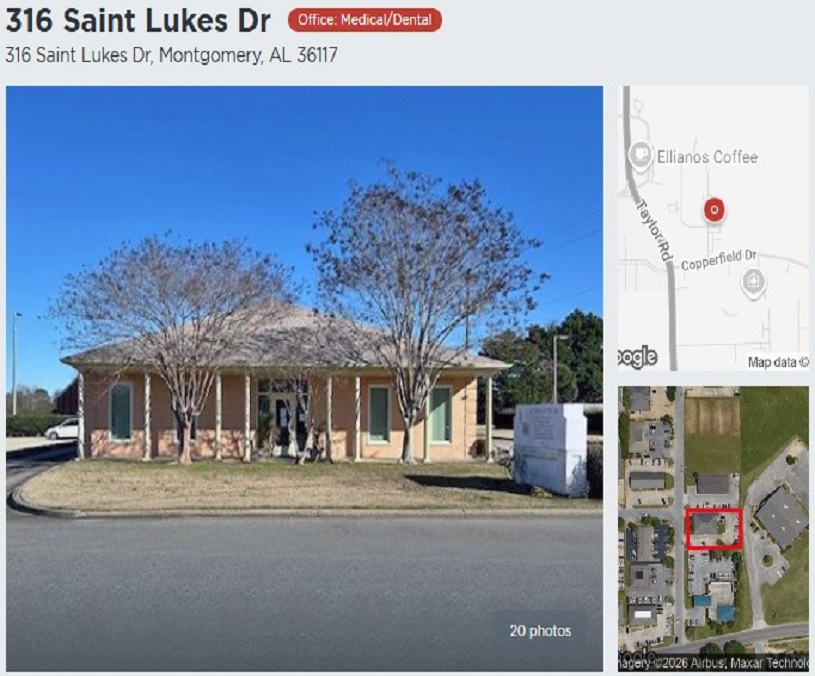Click the 316 Saint Lukes Dr heading
This screenshot has height=676, width=815.
(x=138, y=21)
